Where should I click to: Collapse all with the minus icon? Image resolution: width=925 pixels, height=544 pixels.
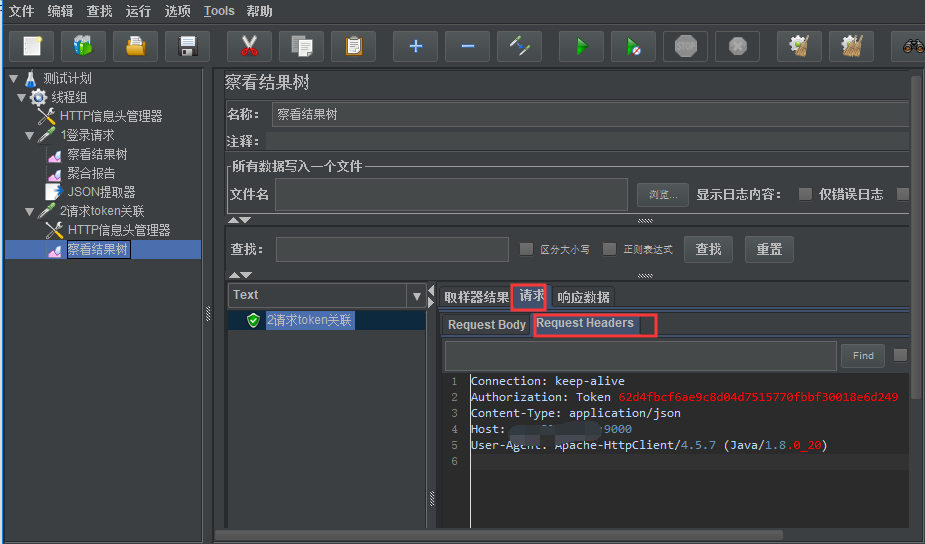click(x=467, y=46)
